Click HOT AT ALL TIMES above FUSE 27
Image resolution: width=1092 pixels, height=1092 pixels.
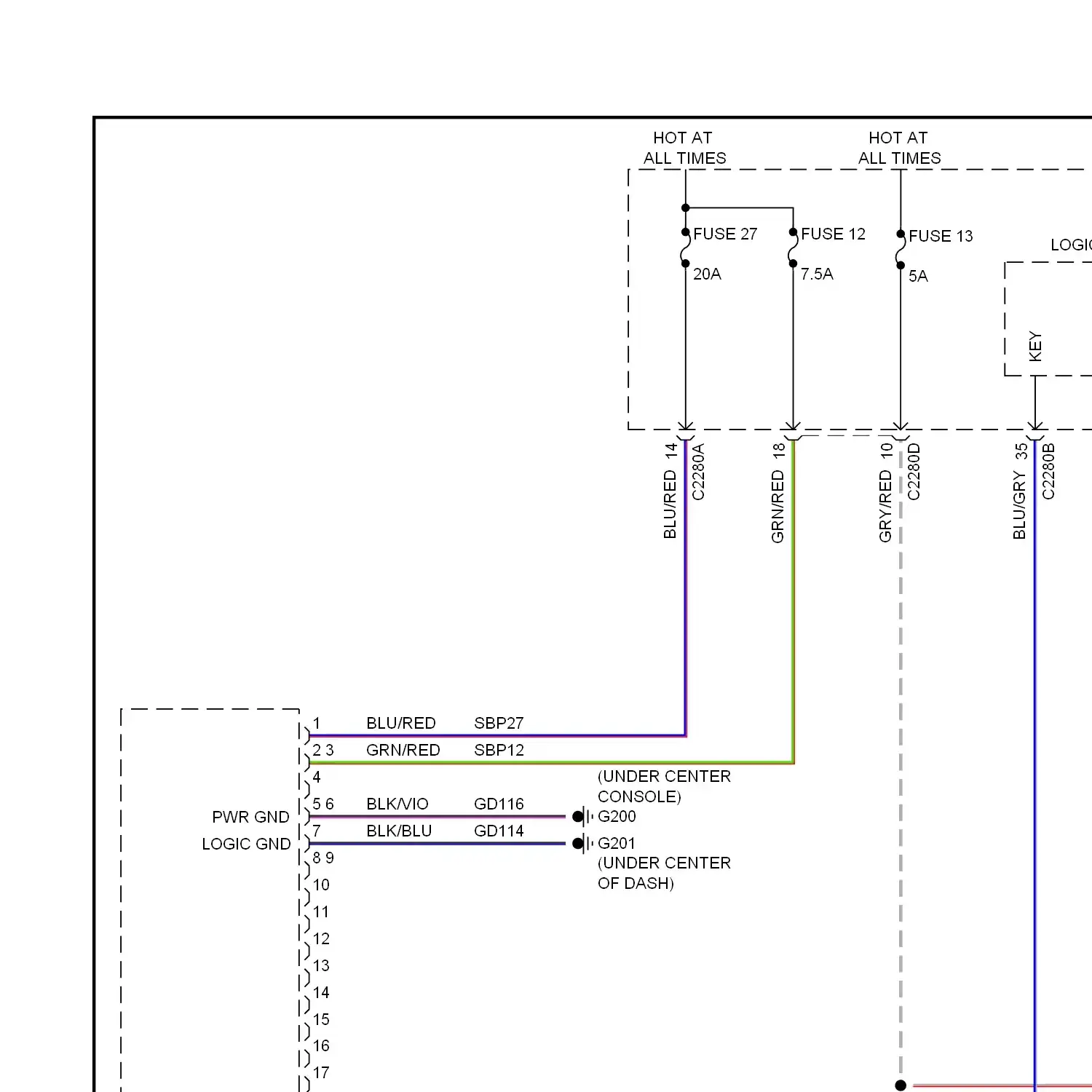click(684, 148)
